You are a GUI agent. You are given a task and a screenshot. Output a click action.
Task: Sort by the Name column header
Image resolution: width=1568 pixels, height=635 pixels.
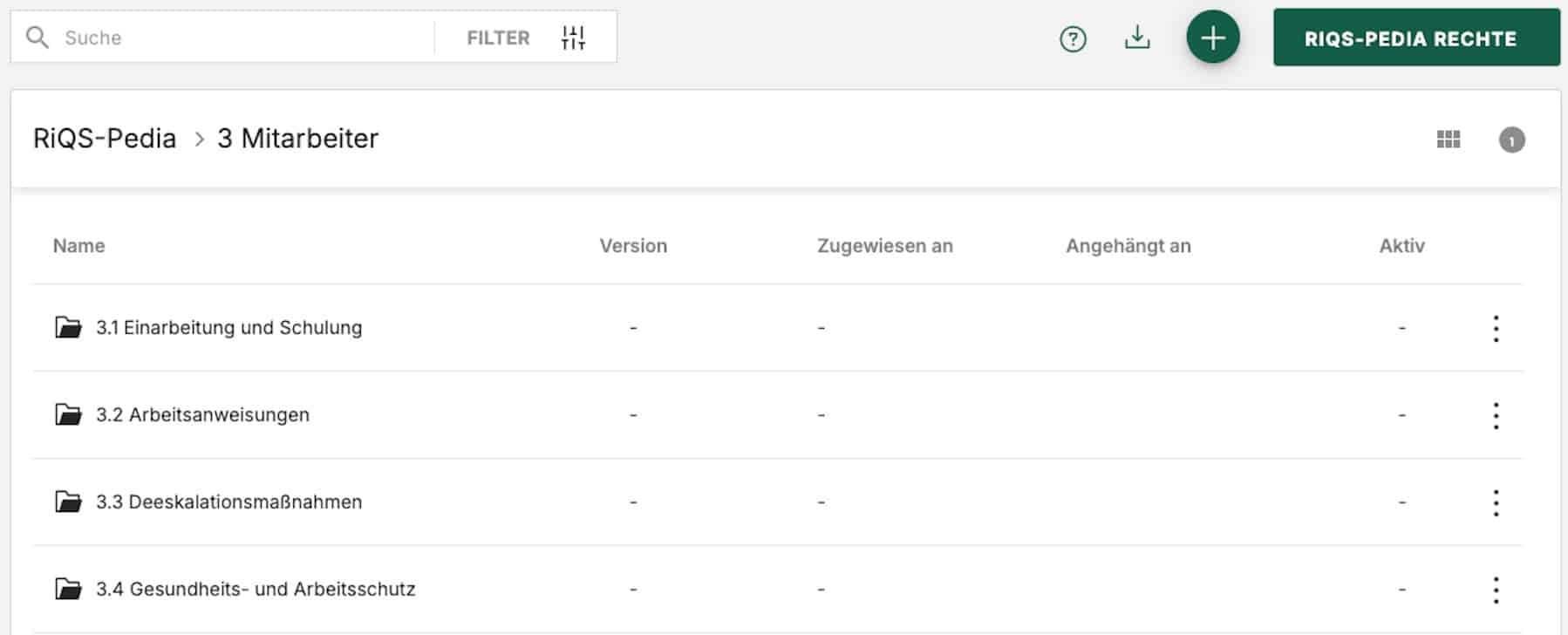click(x=78, y=246)
